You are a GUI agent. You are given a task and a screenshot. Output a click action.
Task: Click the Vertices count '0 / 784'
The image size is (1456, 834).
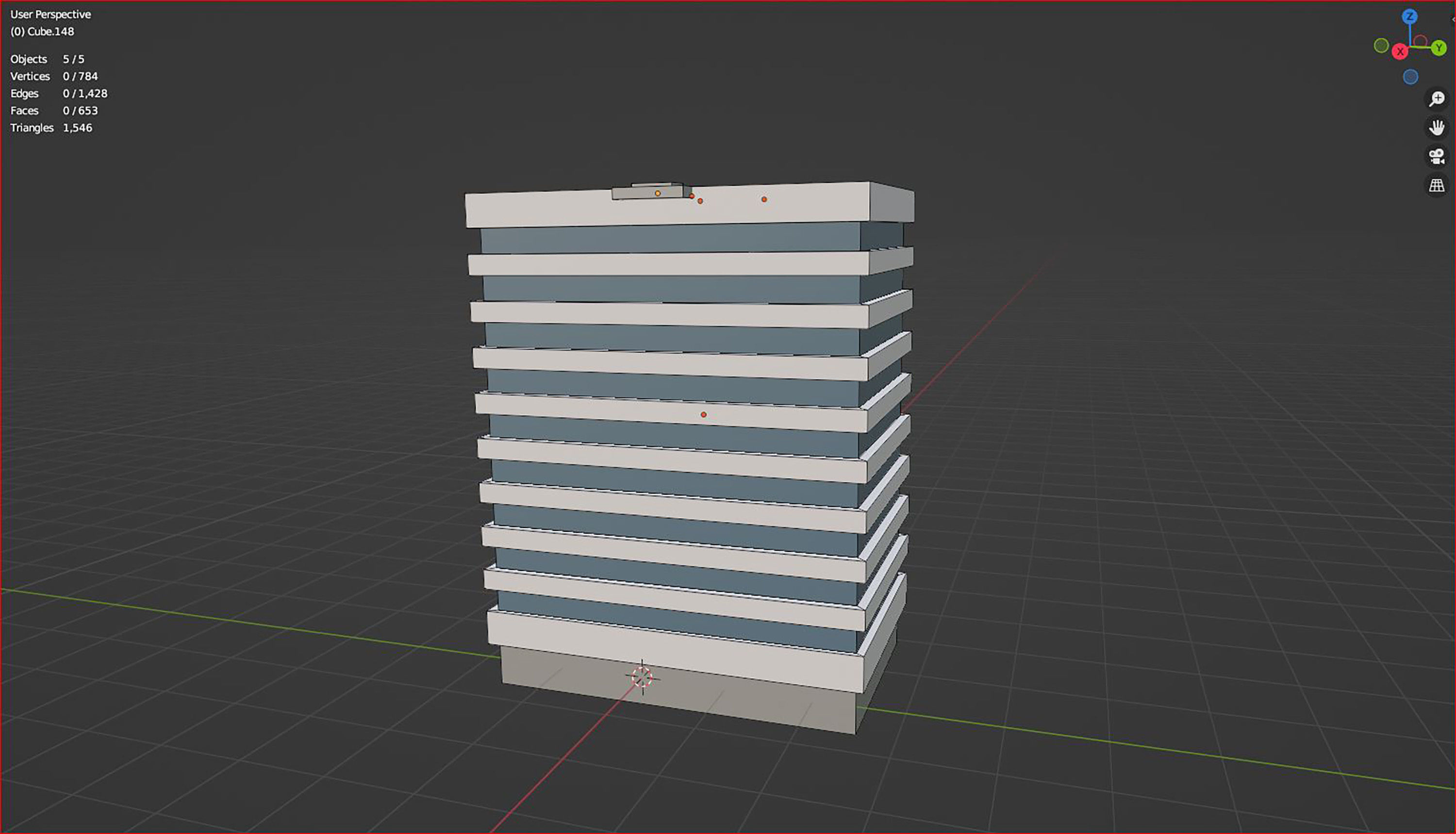point(80,76)
